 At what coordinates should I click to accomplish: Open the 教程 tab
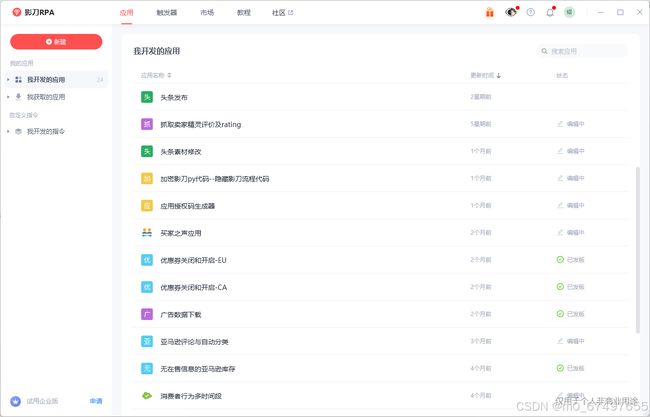click(244, 13)
